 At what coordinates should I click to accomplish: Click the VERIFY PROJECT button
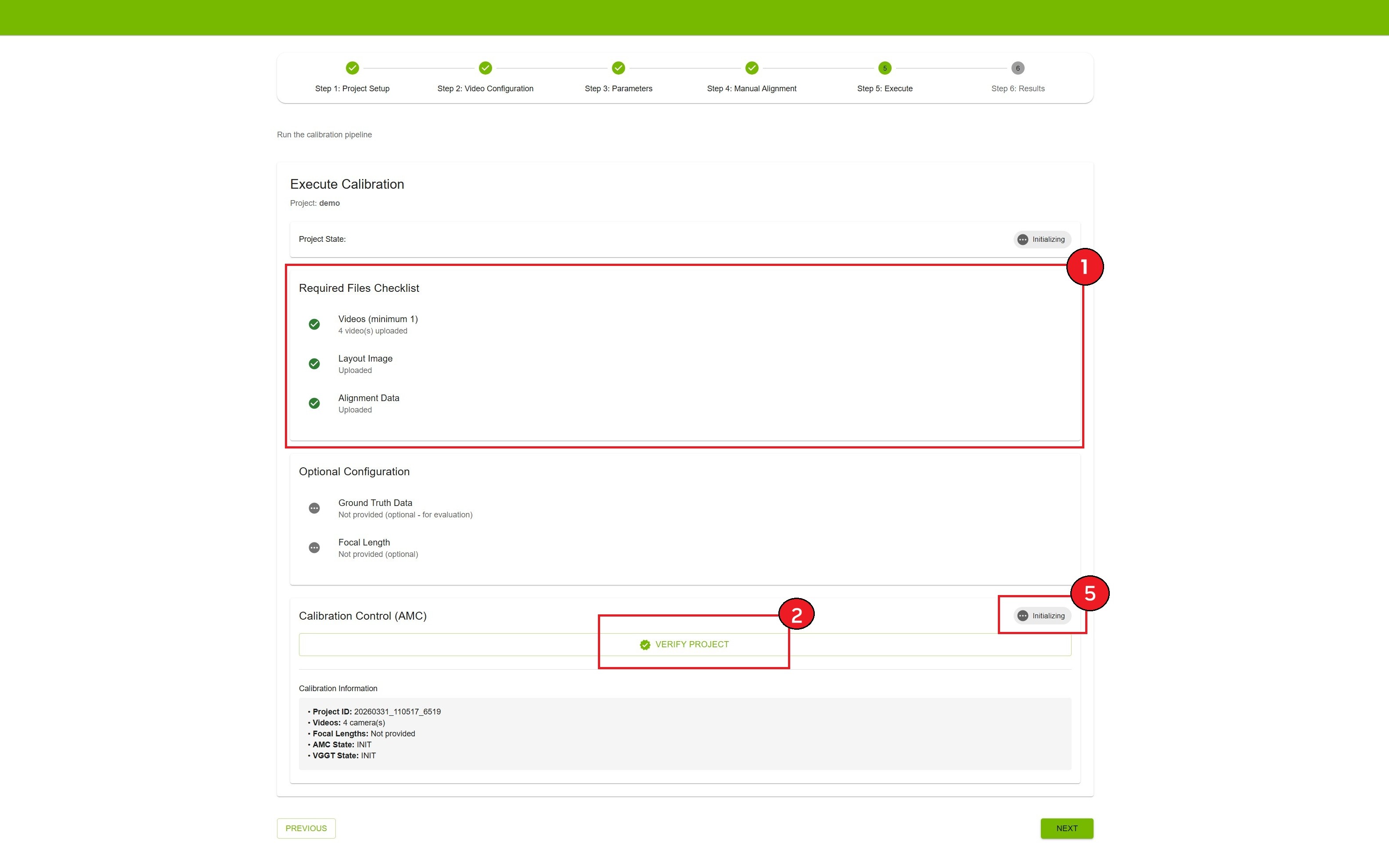685,645
